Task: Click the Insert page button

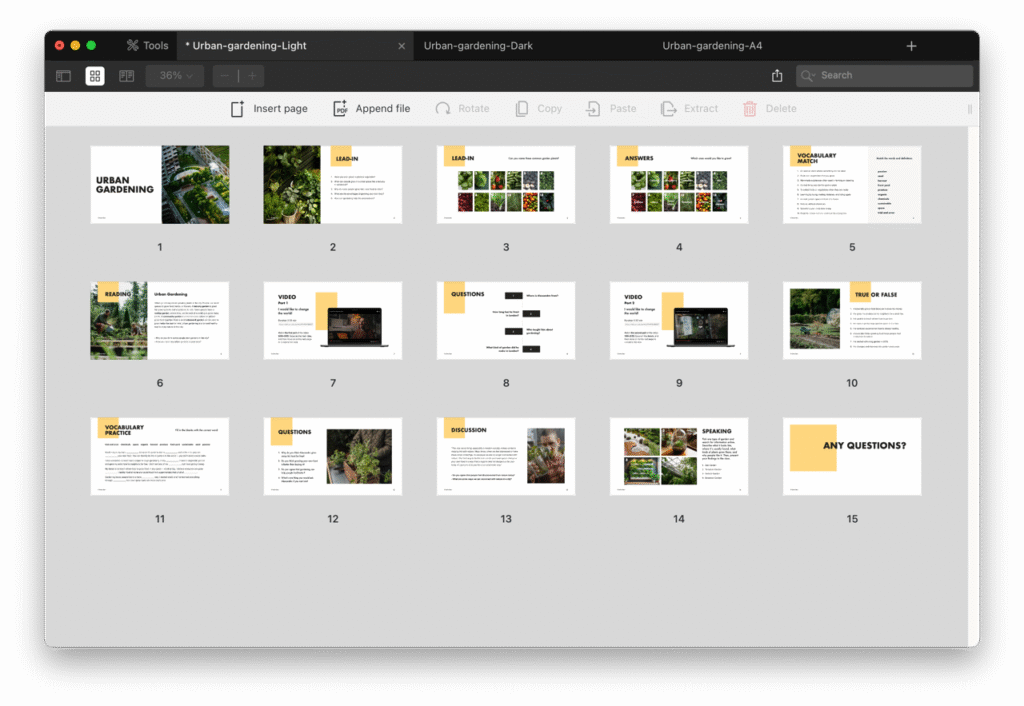Action: pyautogui.click(x=269, y=109)
